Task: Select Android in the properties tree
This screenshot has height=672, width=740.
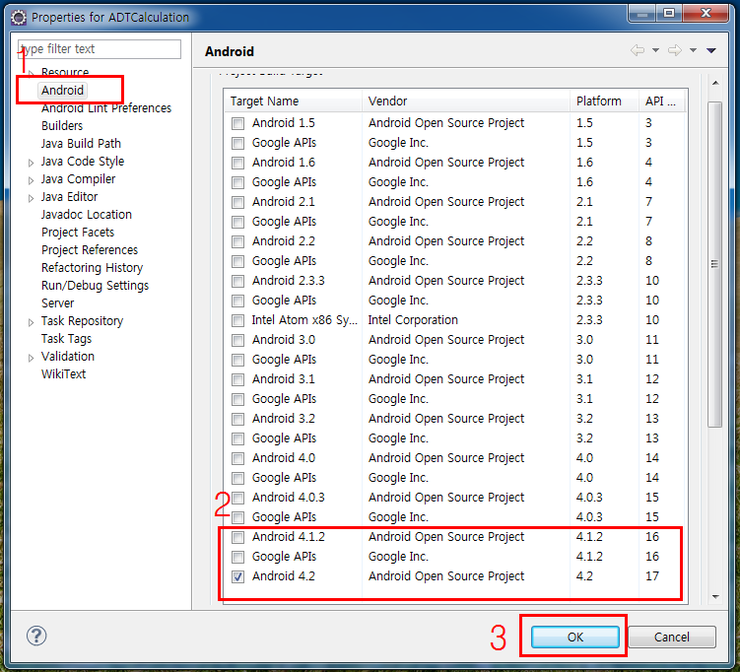Action: pos(62,90)
